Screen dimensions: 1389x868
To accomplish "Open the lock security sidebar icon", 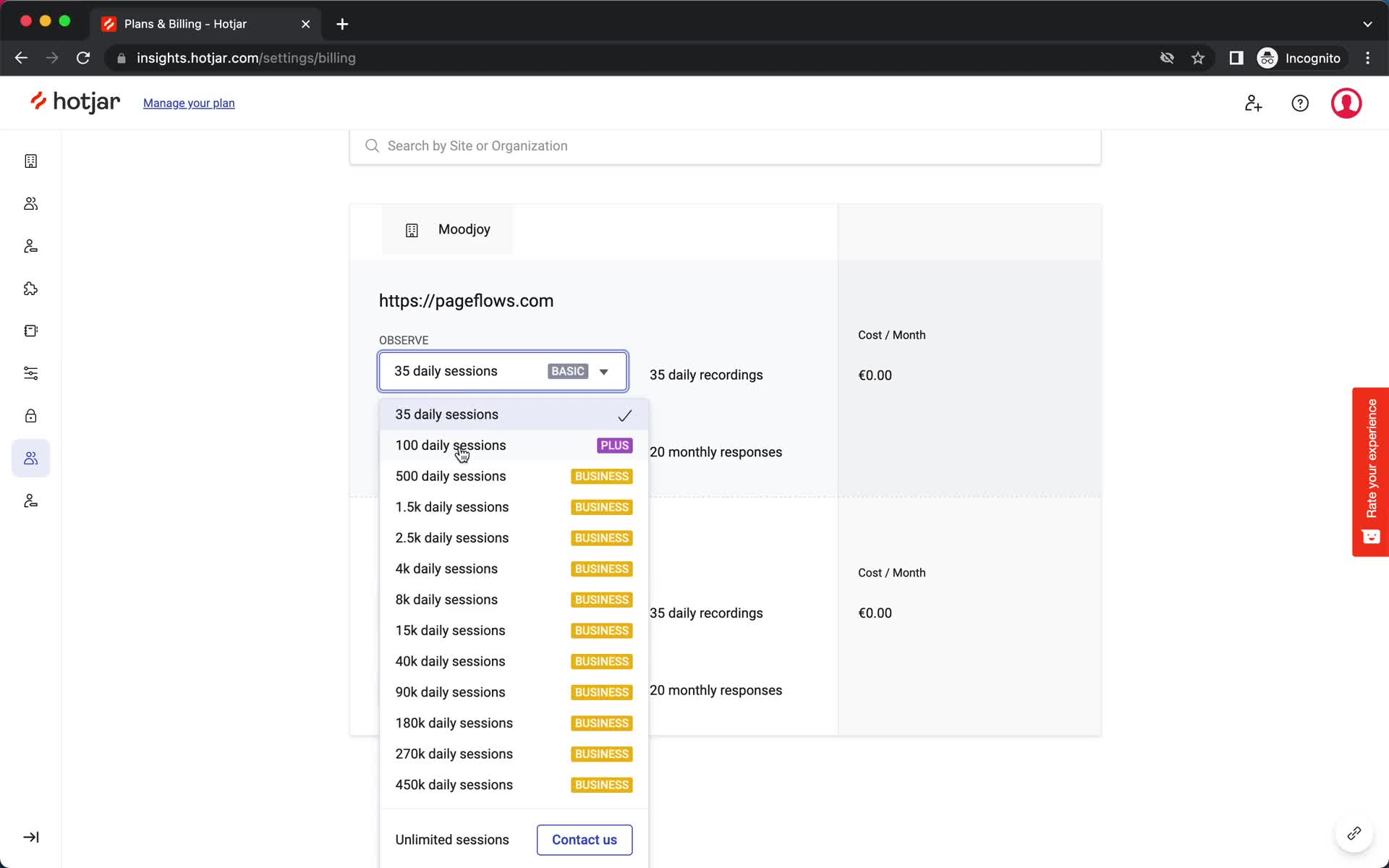I will (x=30, y=416).
